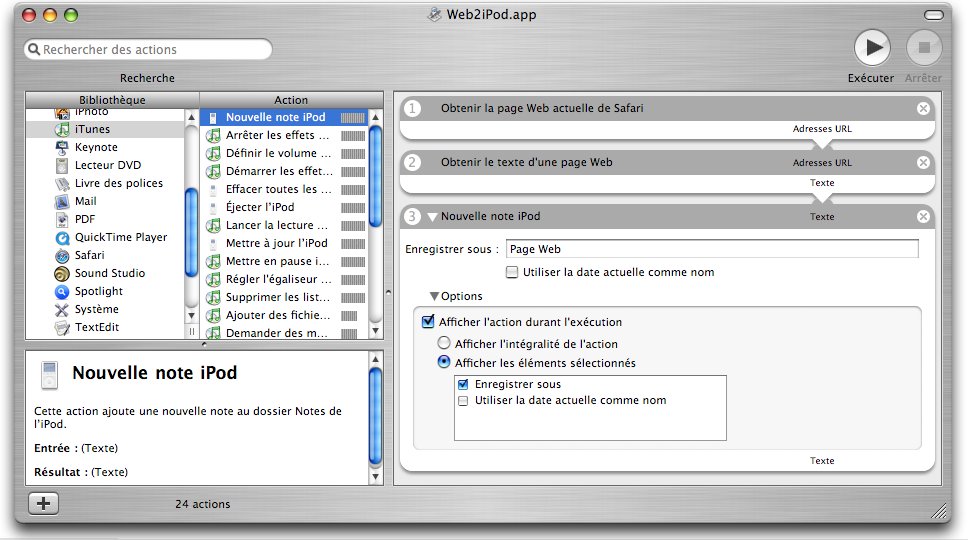Click icon of Ajouter des fichiers action

point(213,315)
